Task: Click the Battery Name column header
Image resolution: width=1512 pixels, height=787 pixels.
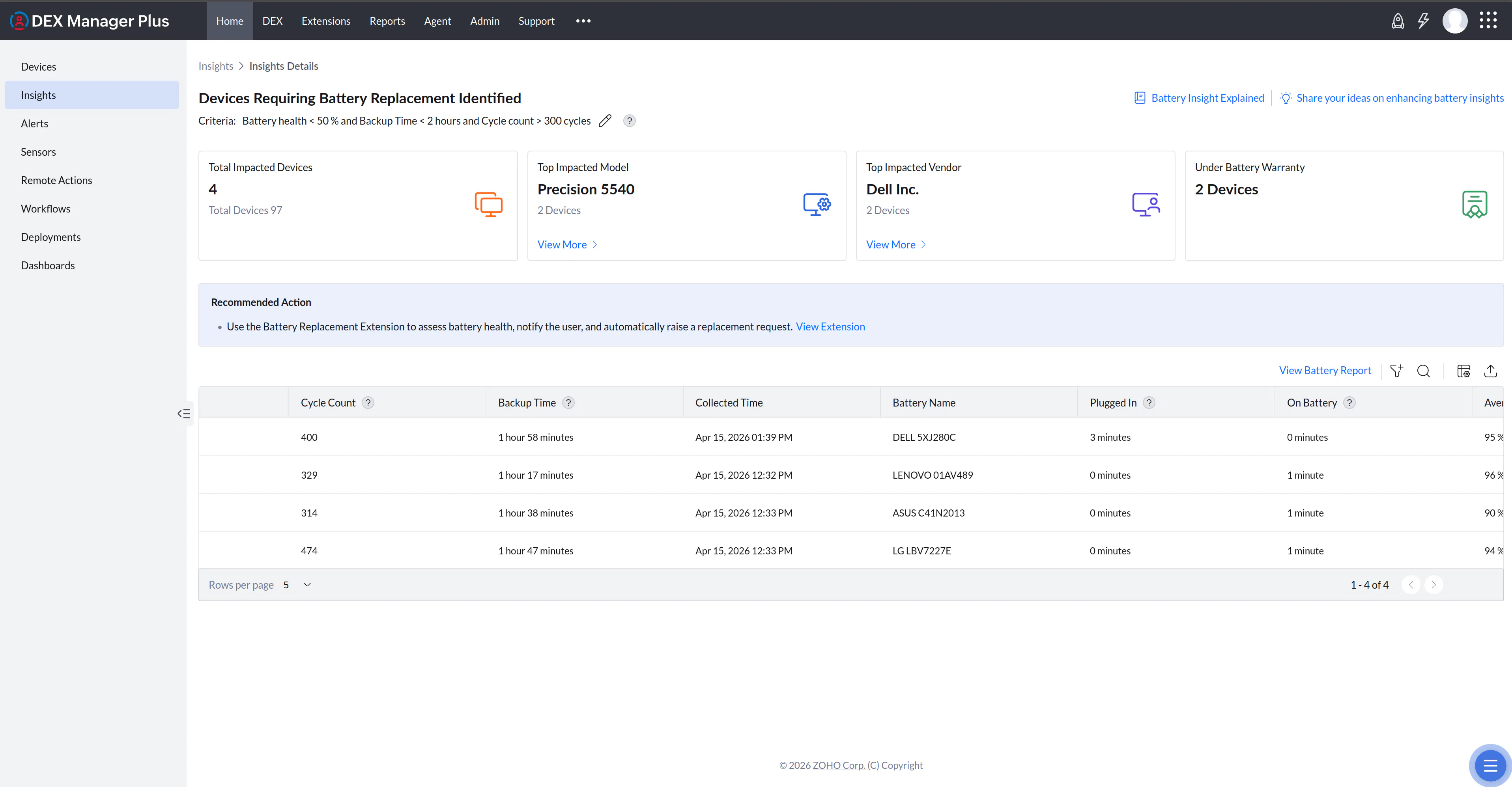Action: click(x=979, y=403)
